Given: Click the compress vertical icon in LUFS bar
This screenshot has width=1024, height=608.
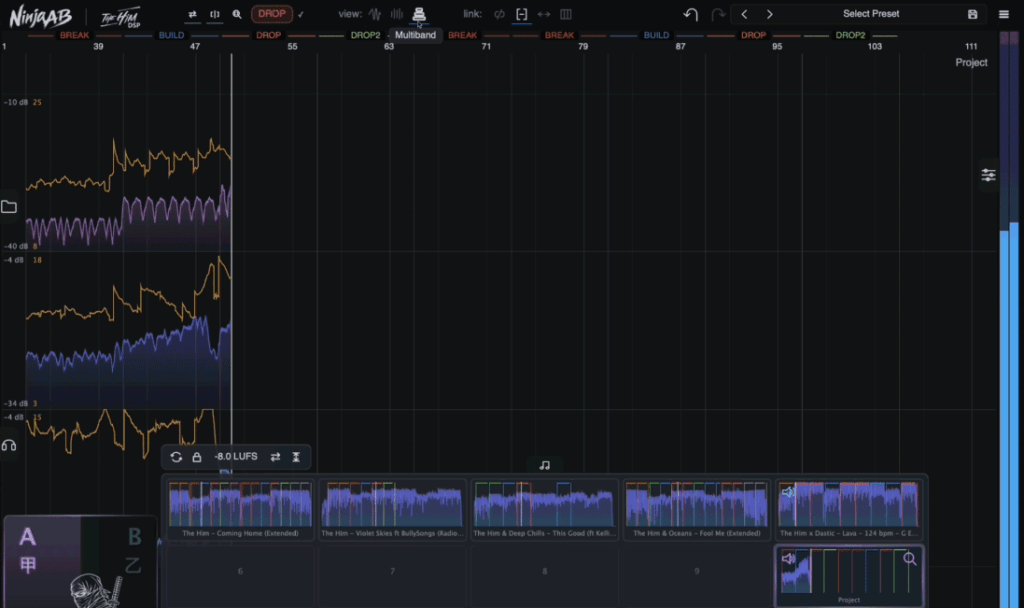Looking at the screenshot, I should [x=296, y=457].
